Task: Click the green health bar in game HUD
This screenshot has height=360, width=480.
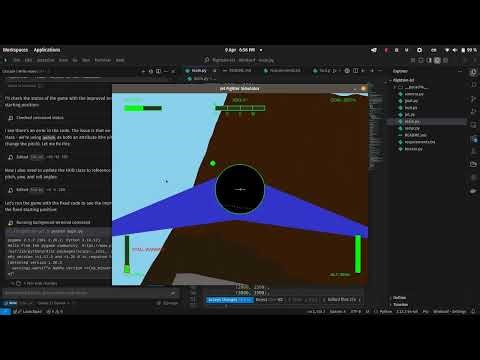Action: click(143, 108)
